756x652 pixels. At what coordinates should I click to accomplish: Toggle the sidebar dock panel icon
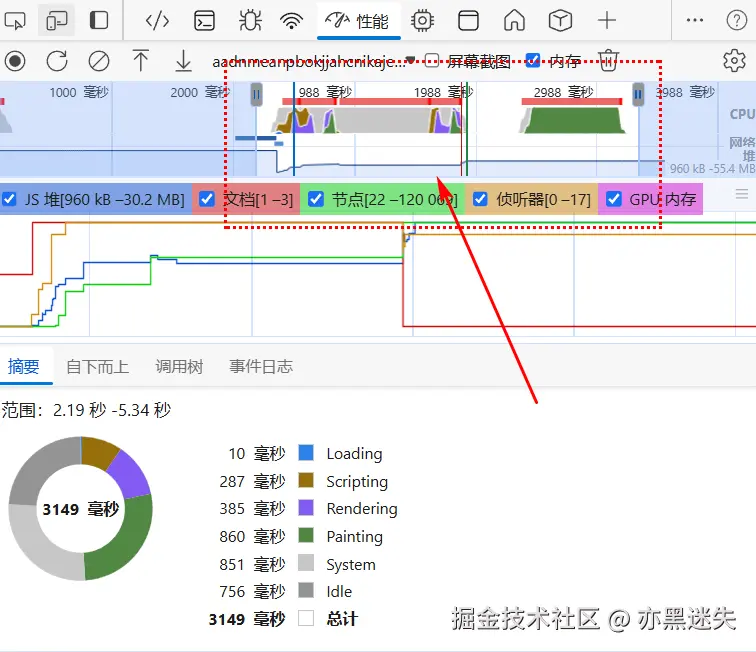tap(99, 21)
